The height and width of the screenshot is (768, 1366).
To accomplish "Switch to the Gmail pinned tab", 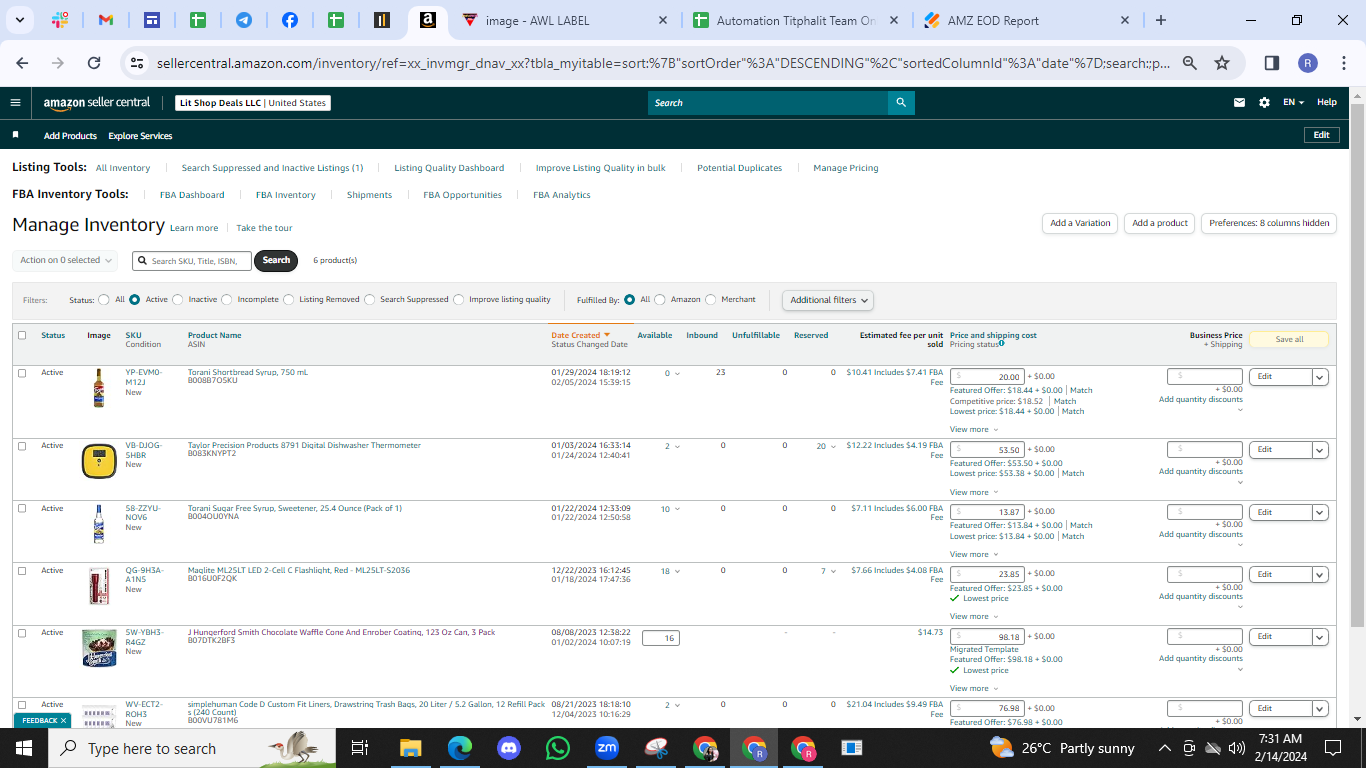I will pos(106,20).
